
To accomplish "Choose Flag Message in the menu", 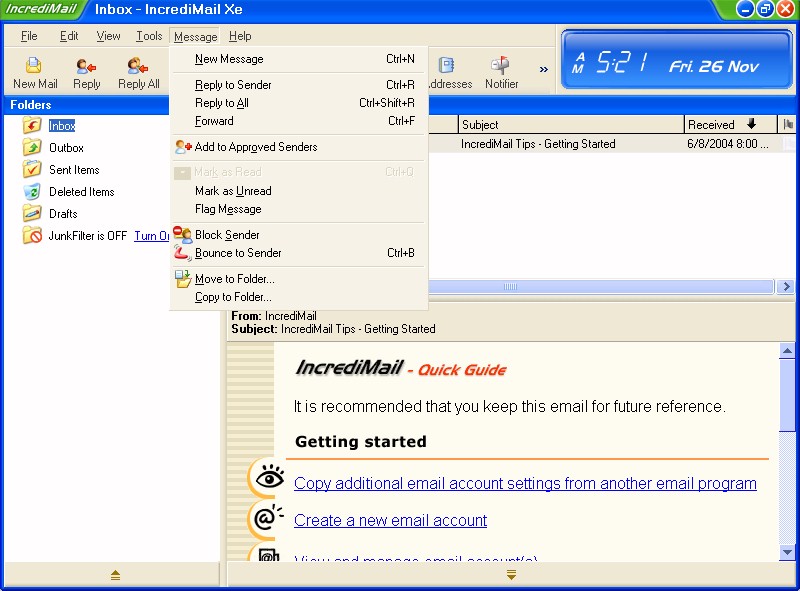I will [x=228, y=209].
